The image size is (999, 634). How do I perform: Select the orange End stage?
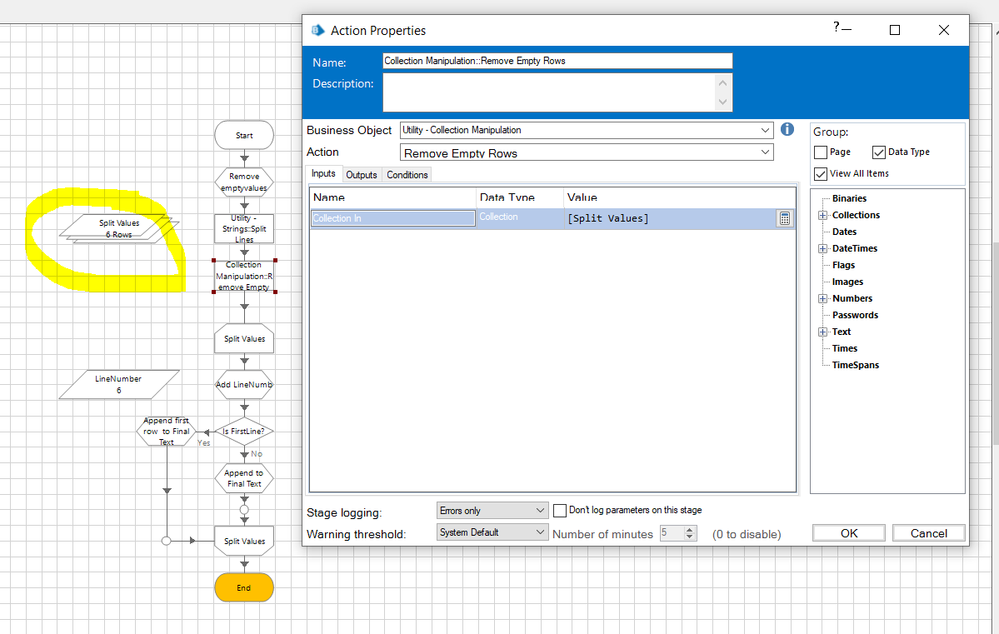click(x=244, y=588)
